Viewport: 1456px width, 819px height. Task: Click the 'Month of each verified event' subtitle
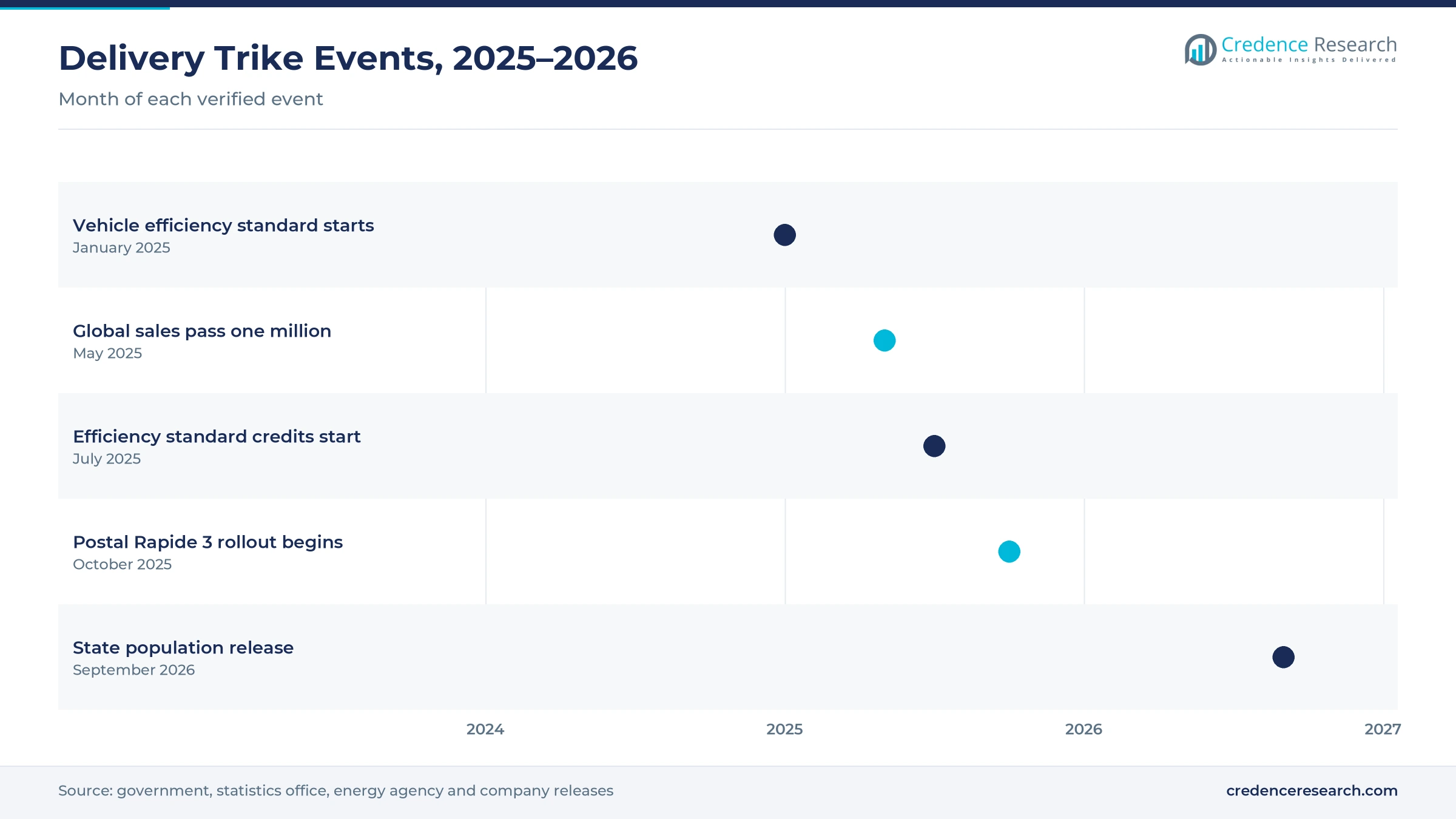190,99
